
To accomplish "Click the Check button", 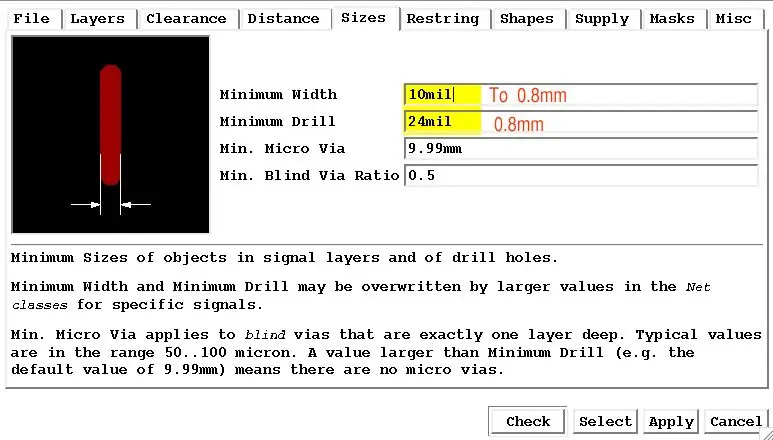I will (x=528, y=422).
